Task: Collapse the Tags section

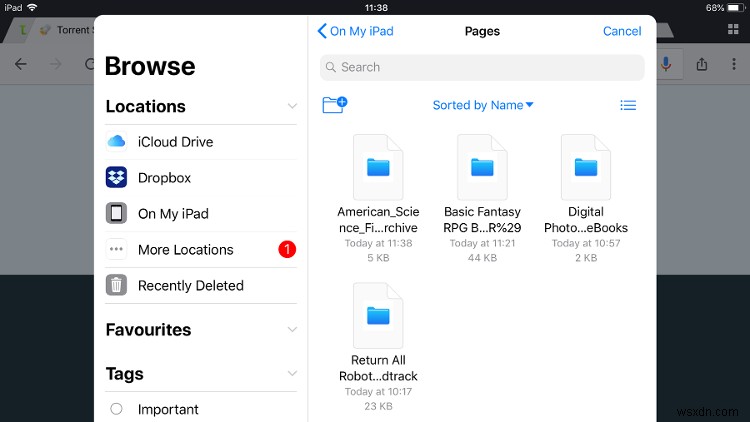Action: coord(292,373)
